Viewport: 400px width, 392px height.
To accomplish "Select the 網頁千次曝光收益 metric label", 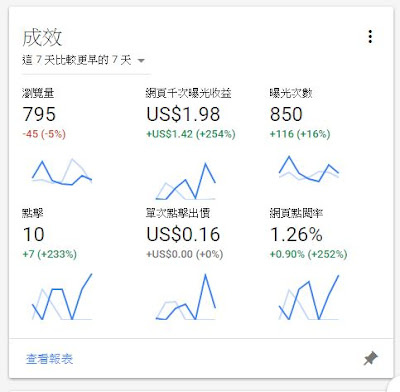I will coord(189,93).
